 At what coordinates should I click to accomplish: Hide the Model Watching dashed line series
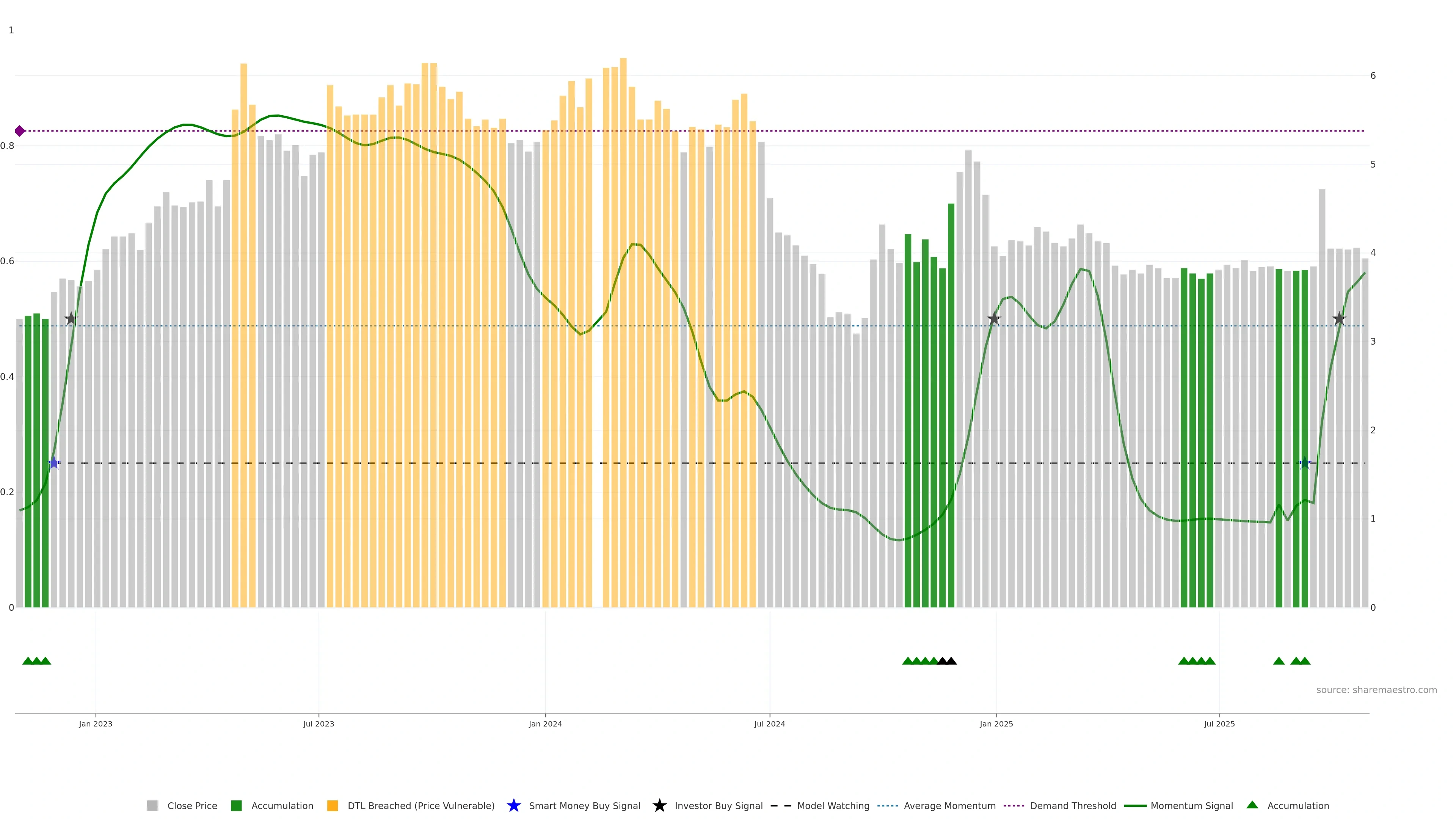coord(833,805)
